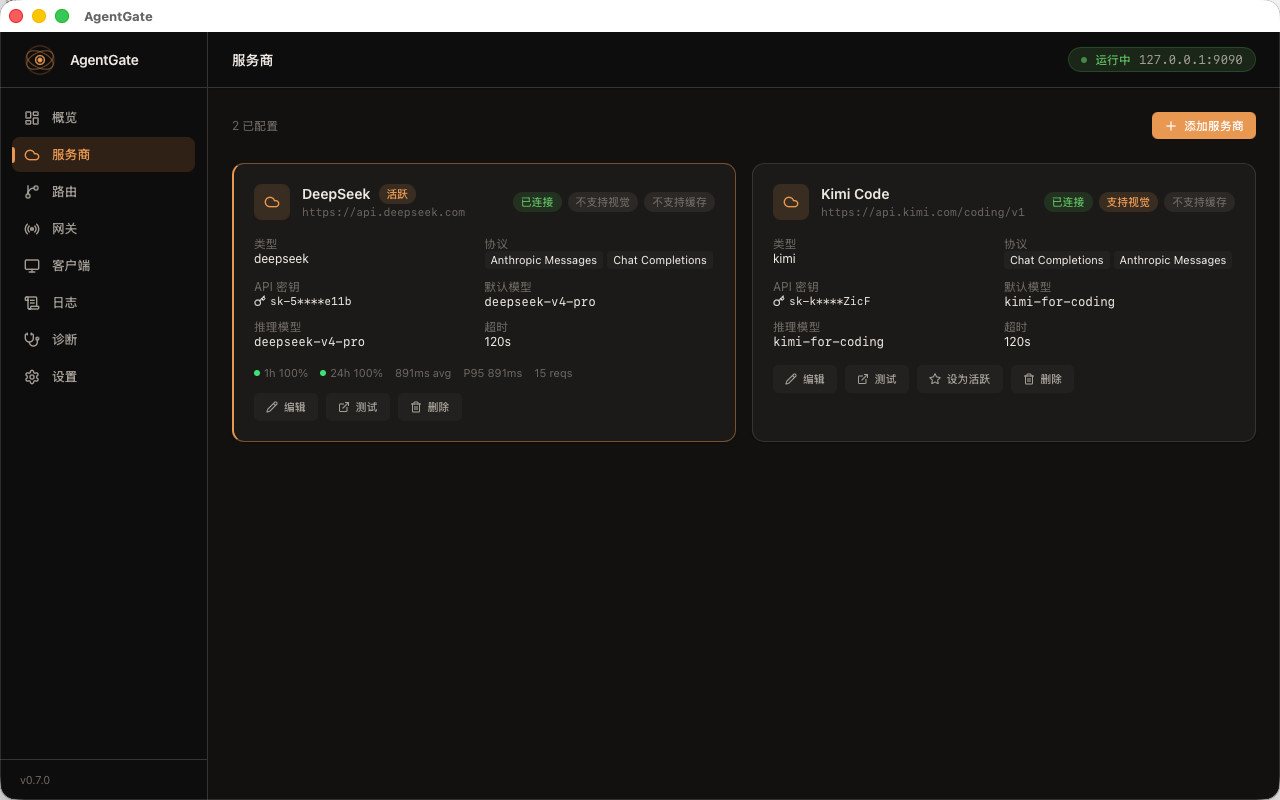This screenshot has width=1280, height=800.
Task: Click DeepSeek's Anthropic Messages protocol tag
Action: pos(544,260)
